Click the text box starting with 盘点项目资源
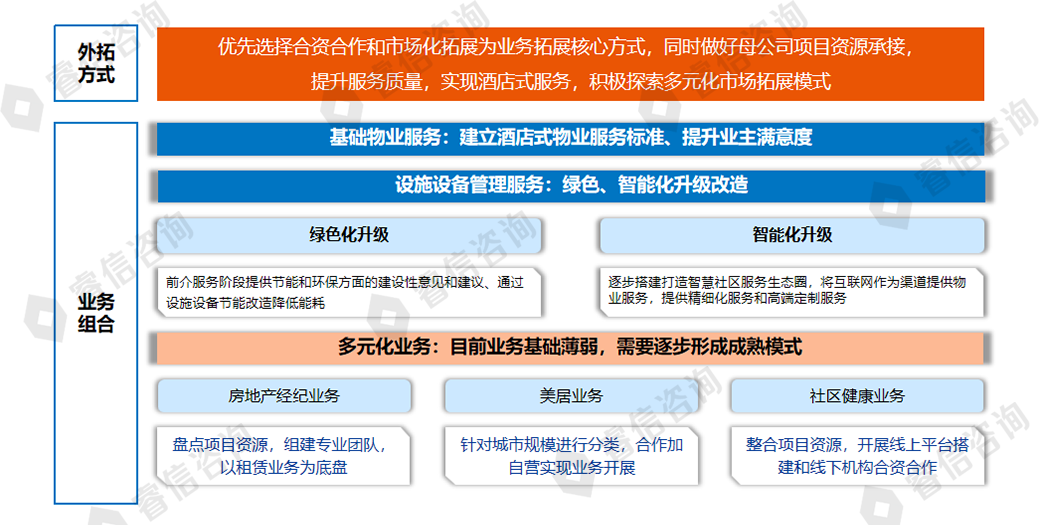Image resolution: width=1040 pixels, height=525 pixels. 284,455
